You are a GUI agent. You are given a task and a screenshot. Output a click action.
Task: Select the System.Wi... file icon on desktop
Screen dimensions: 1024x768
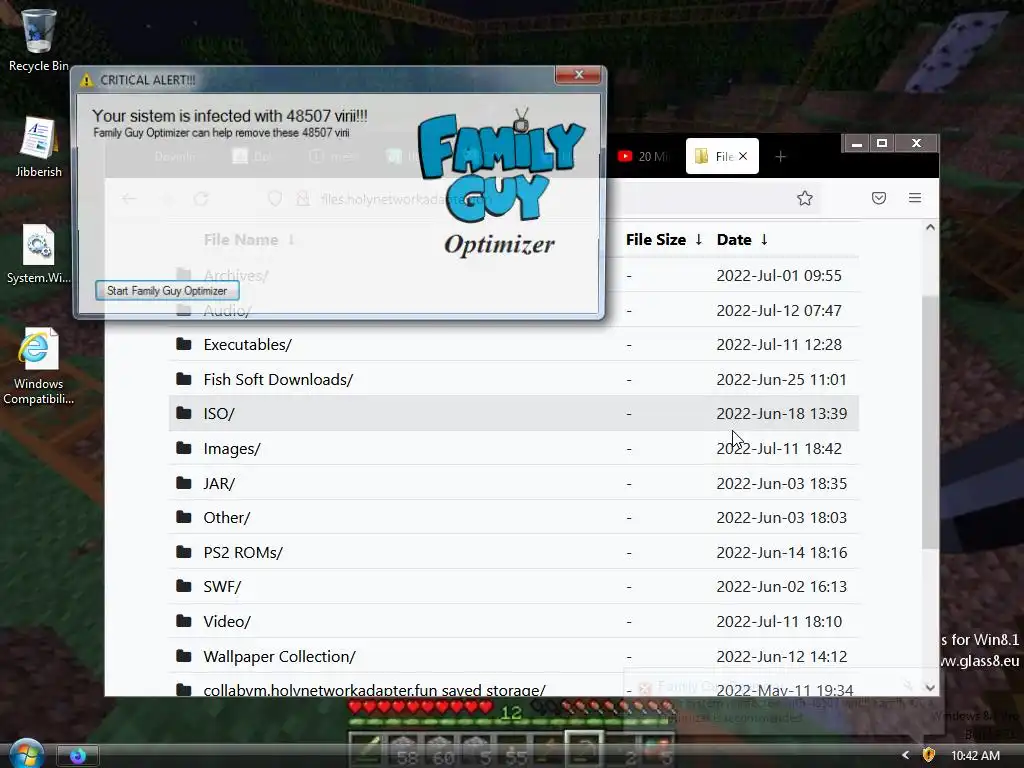click(39, 254)
